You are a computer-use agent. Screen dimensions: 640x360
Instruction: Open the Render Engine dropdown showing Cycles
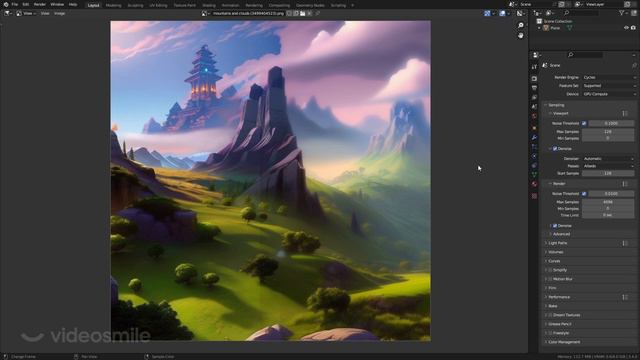(609, 78)
